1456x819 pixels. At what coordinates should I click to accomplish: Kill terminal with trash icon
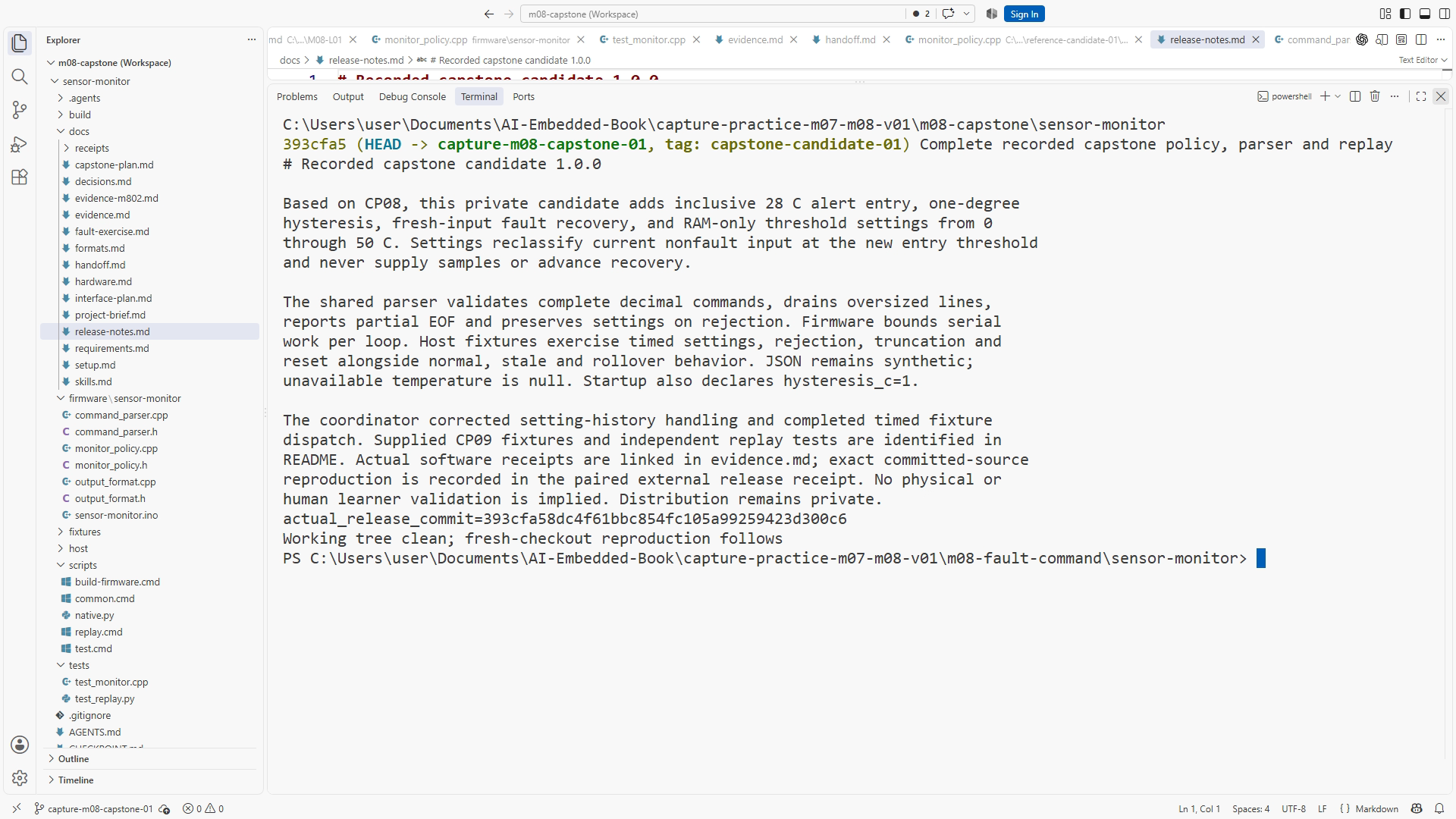point(1375,96)
